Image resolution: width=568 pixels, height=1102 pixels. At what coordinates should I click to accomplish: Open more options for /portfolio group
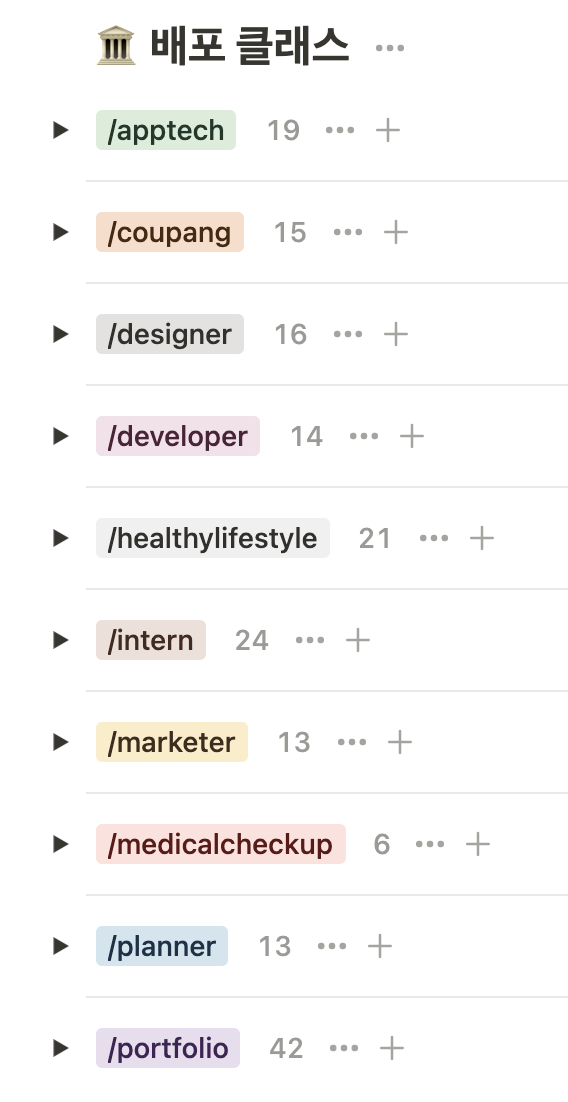pos(344,1049)
